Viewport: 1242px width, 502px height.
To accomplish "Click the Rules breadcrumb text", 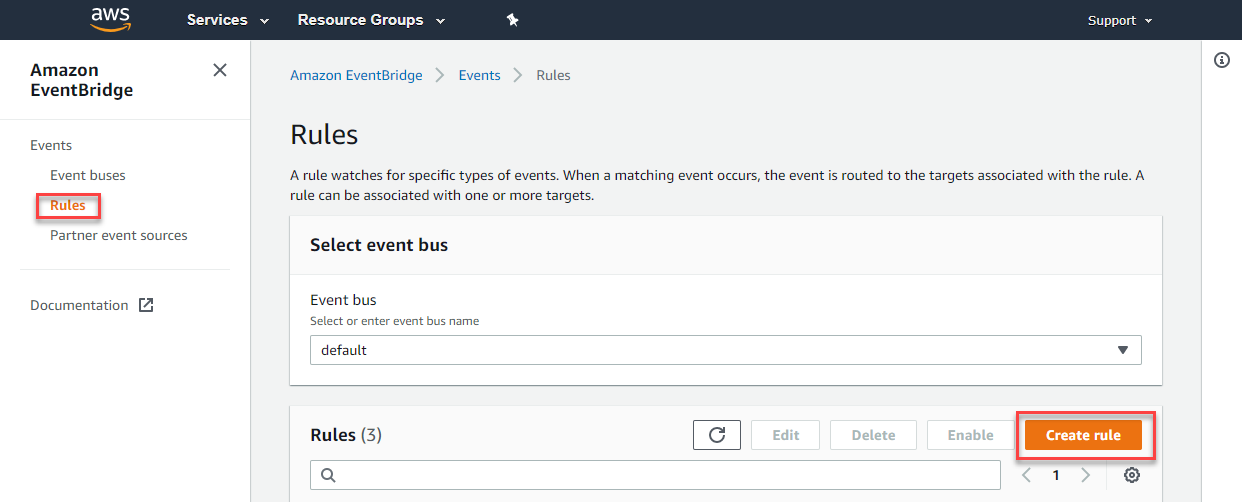I will click(x=553, y=75).
